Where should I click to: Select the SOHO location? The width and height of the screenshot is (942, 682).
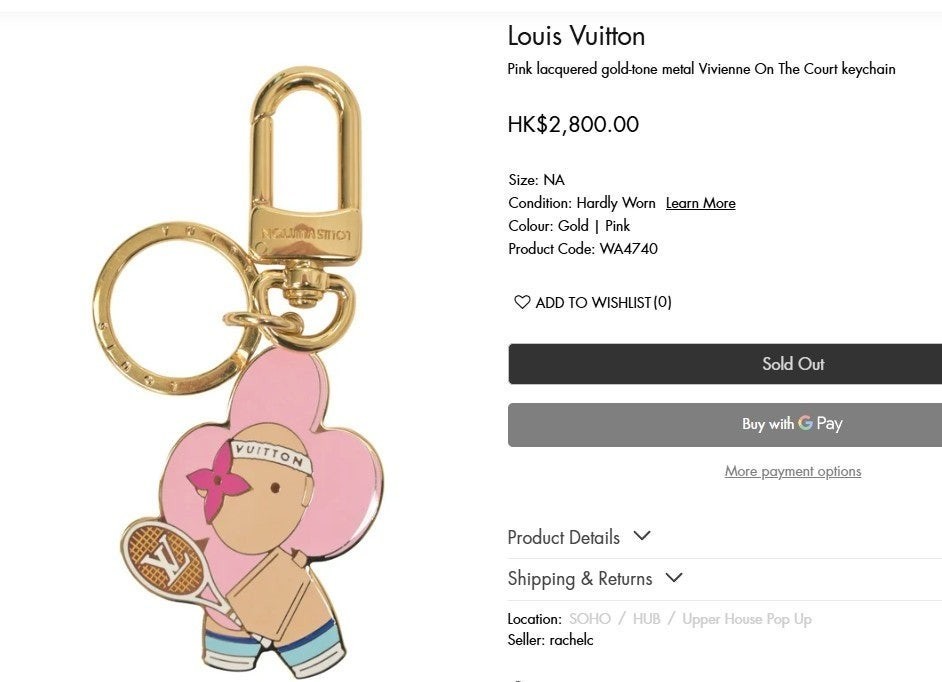(590, 619)
